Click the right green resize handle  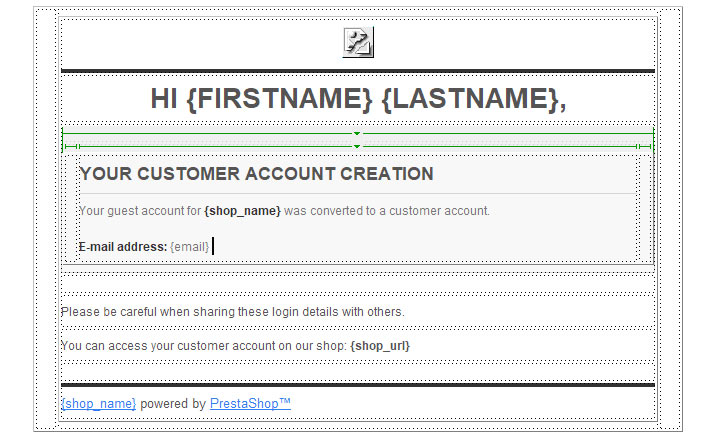pyautogui.click(x=637, y=147)
